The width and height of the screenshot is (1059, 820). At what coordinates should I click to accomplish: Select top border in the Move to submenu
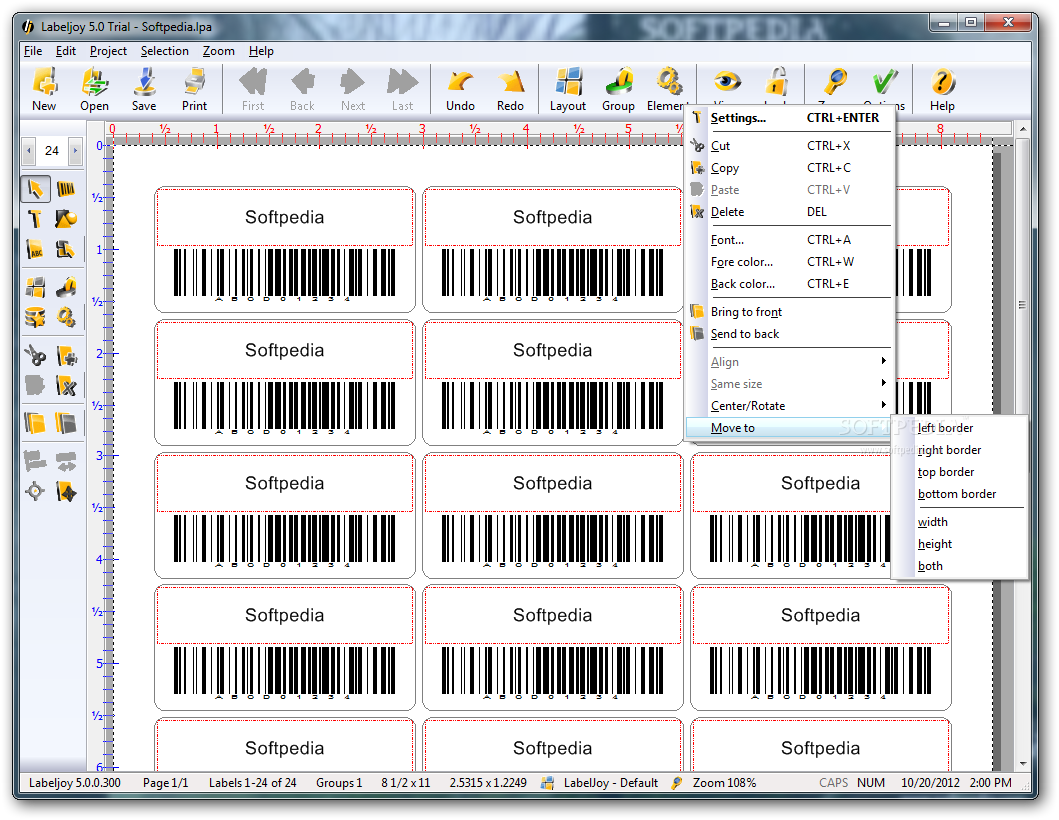coord(959,472)
